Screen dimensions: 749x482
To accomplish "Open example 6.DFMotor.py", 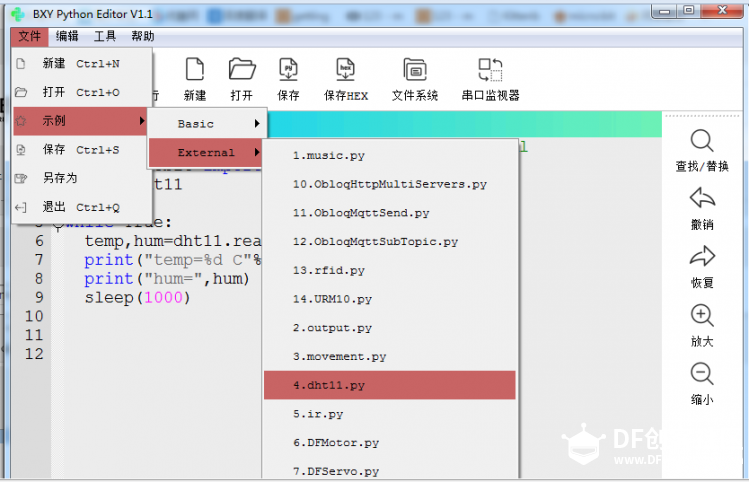I will [x=390, y=442].
